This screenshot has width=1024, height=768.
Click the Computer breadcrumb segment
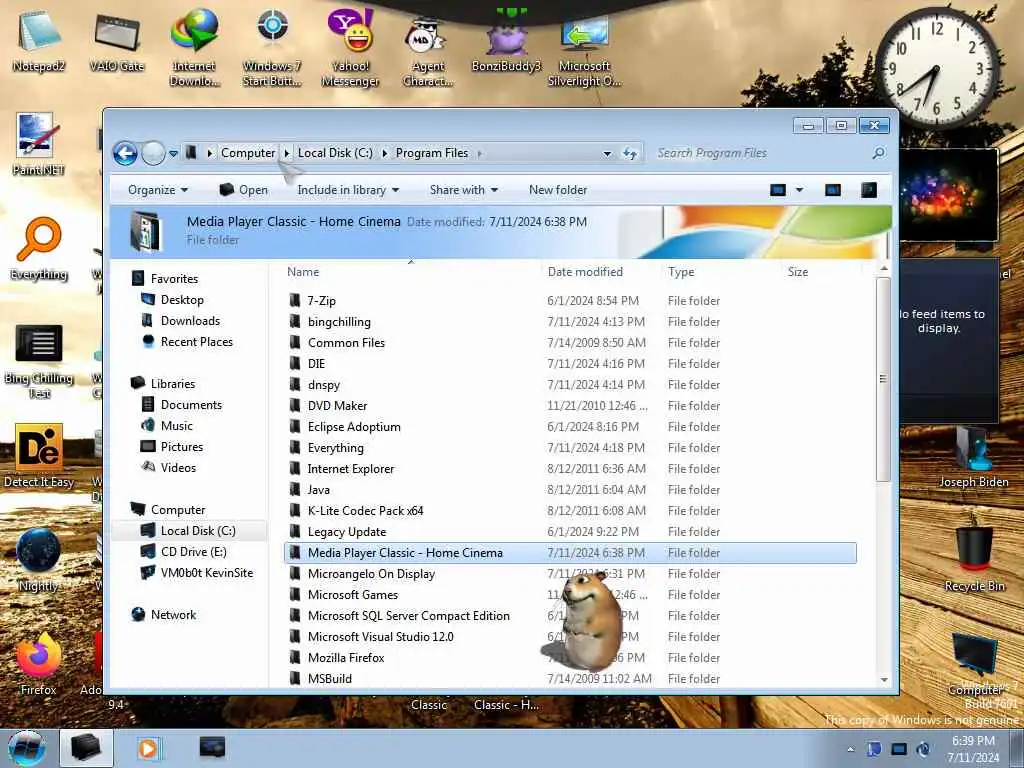tap(248, 153)
